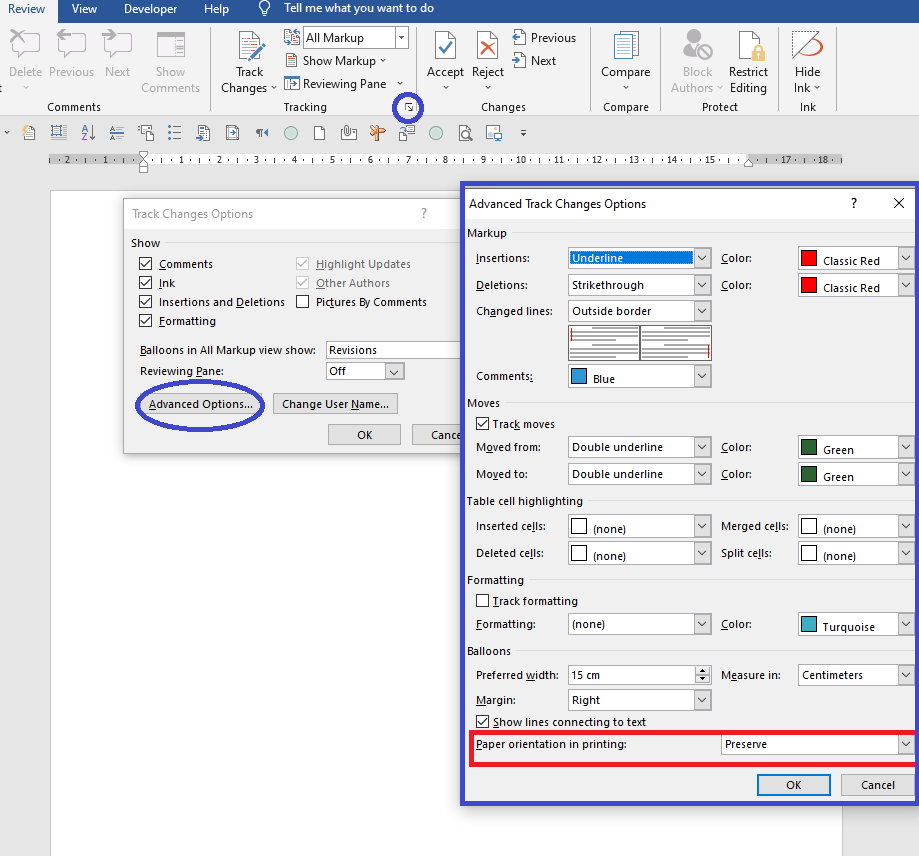Switch to the Developer tab

click(151, 9)
